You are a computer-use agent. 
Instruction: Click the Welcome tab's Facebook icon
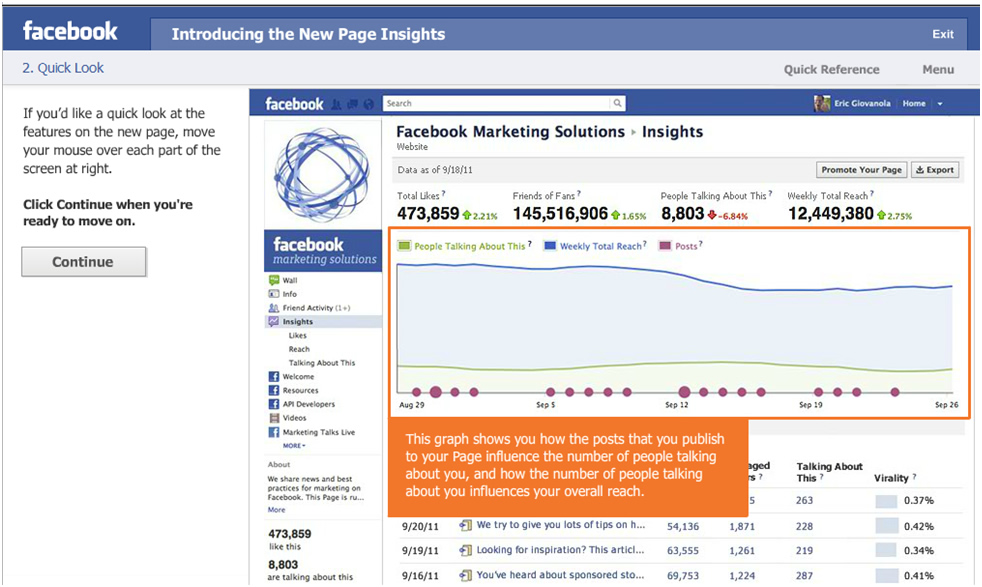click(274, 377)
